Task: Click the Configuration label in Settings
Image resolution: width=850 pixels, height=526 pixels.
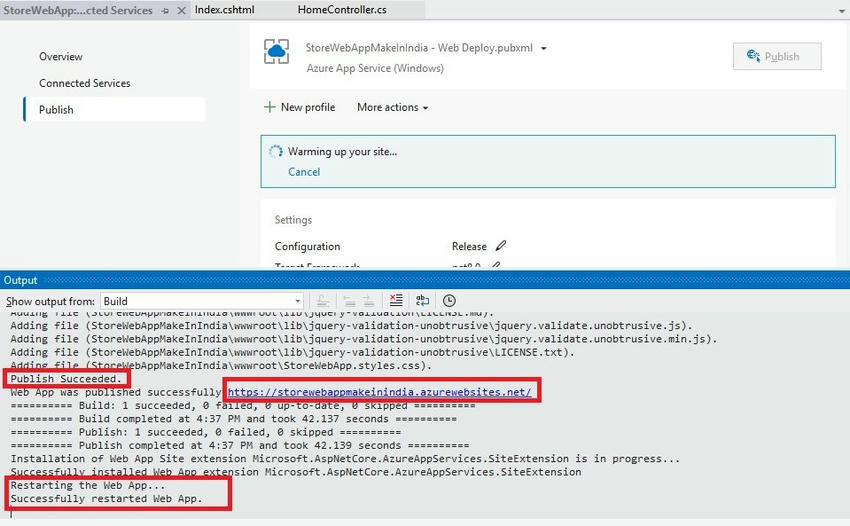Action: [307, 246]
